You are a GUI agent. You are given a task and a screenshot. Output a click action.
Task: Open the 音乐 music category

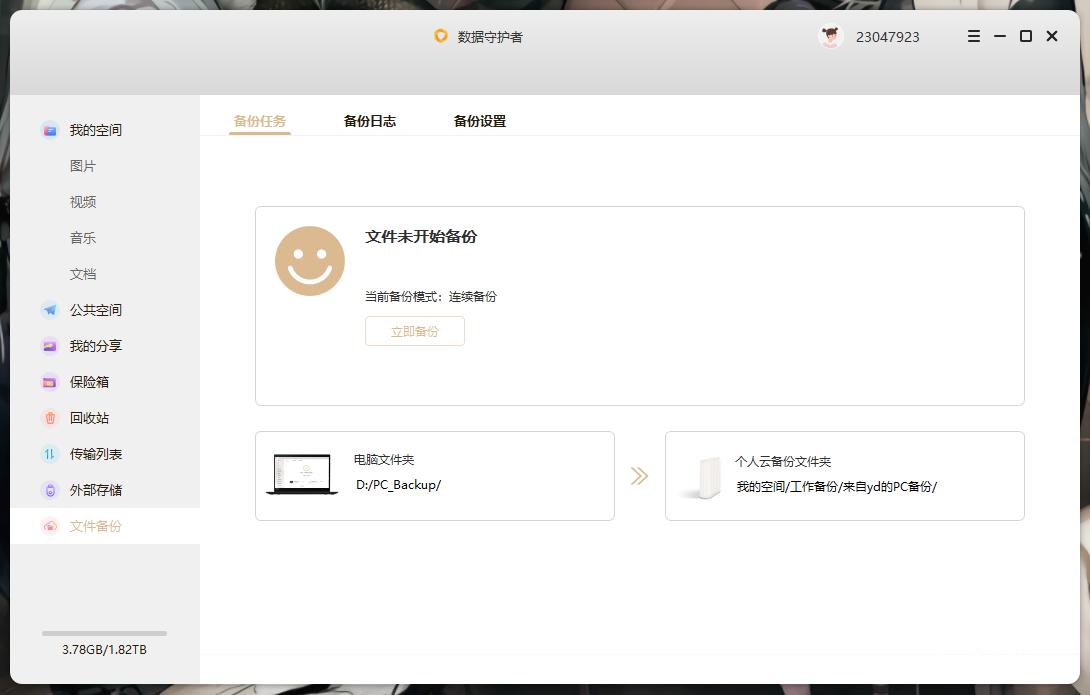click(83, 238)
